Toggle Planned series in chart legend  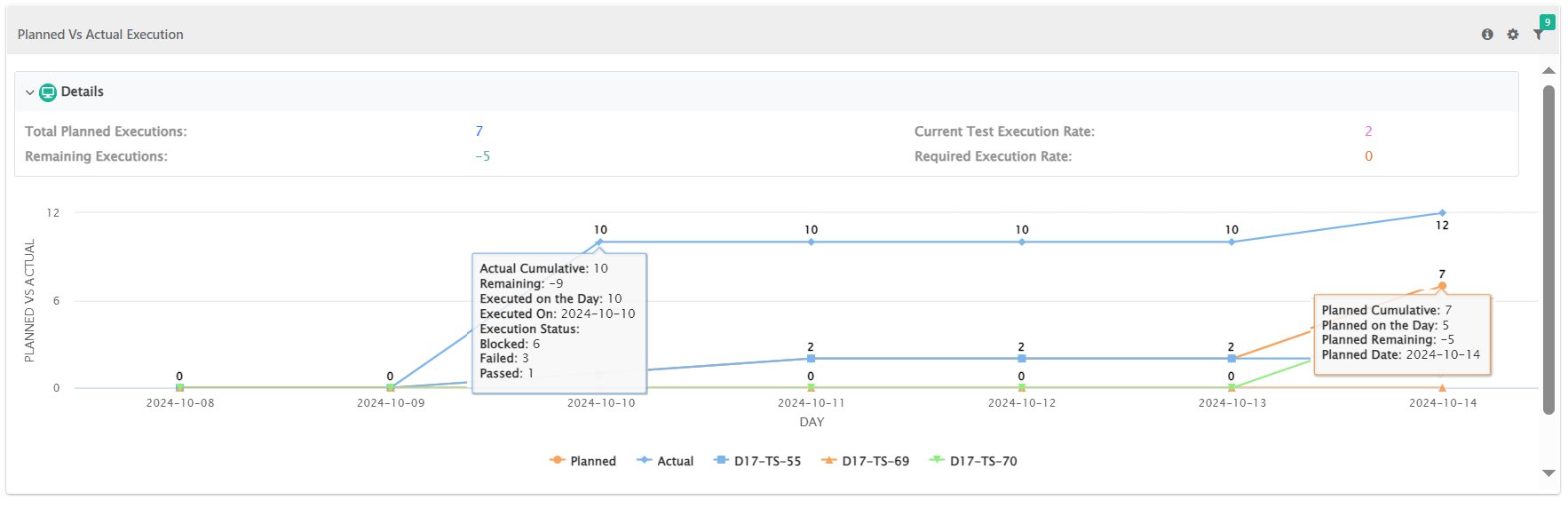pyautogui.click(x=582, y=461)
